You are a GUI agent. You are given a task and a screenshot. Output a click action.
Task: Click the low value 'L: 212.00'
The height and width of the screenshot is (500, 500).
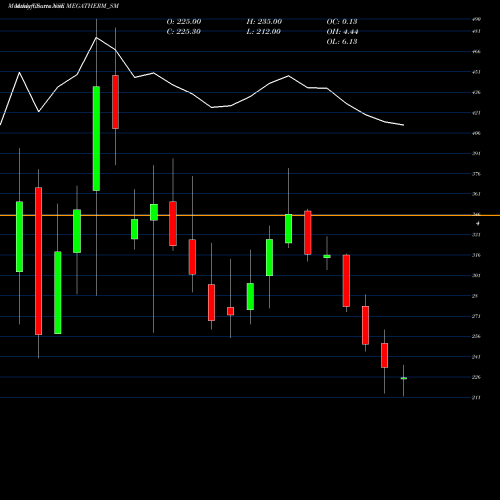[x=263, y=32]
